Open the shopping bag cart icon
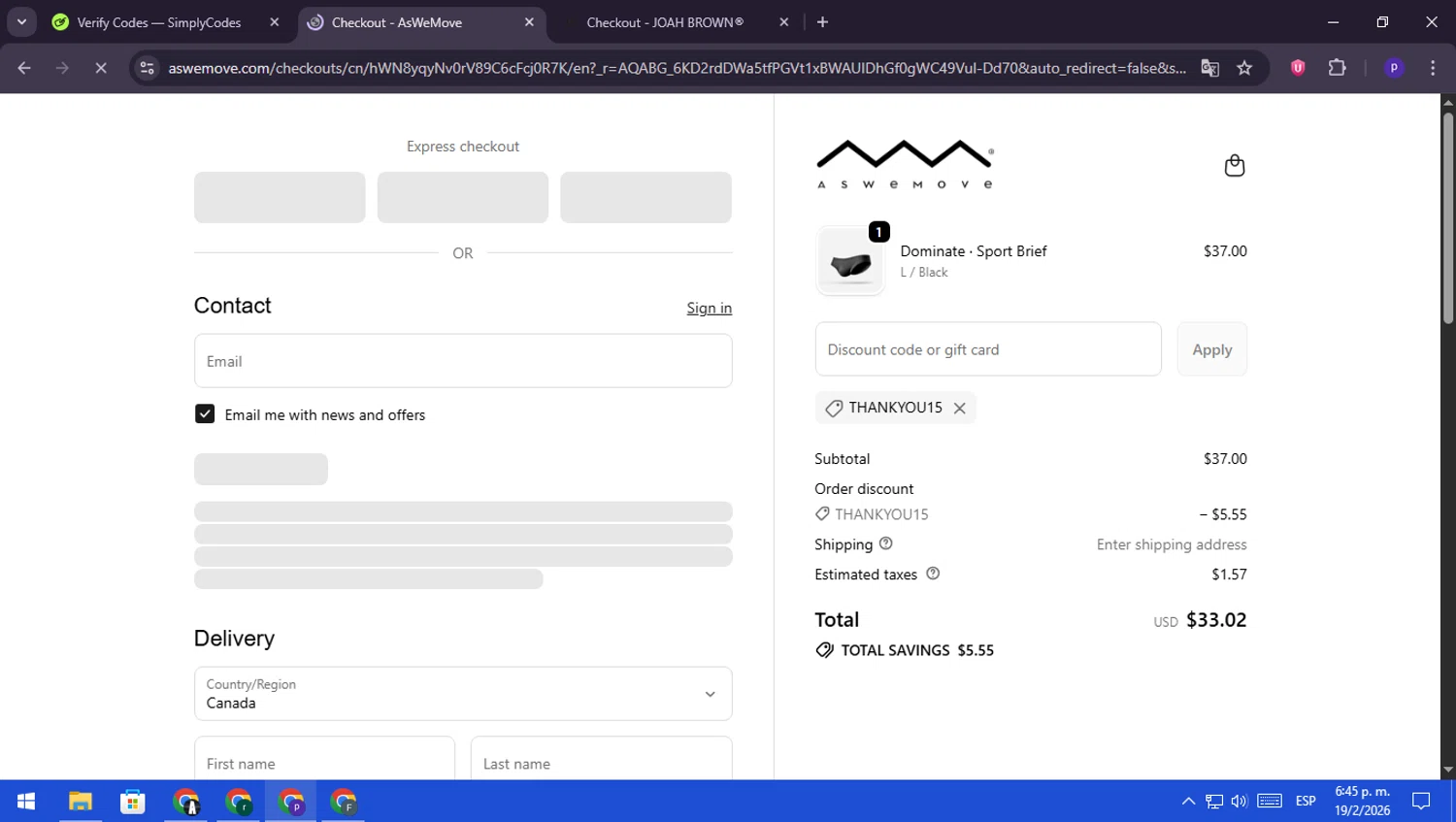Image resolution: width=1456 pixels, height=822 pixels. (1234, 166)
